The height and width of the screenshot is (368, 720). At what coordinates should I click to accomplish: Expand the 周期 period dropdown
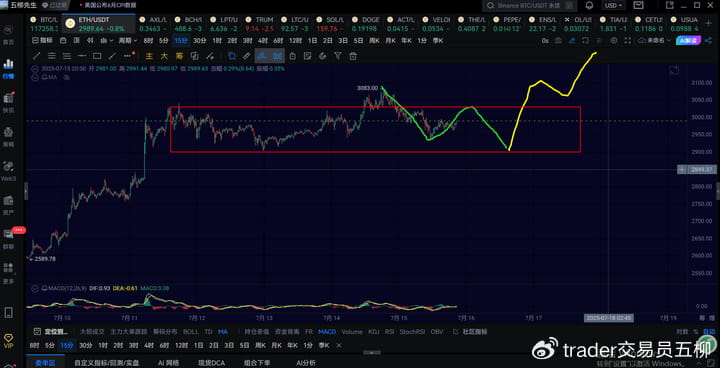click(128, 40)
